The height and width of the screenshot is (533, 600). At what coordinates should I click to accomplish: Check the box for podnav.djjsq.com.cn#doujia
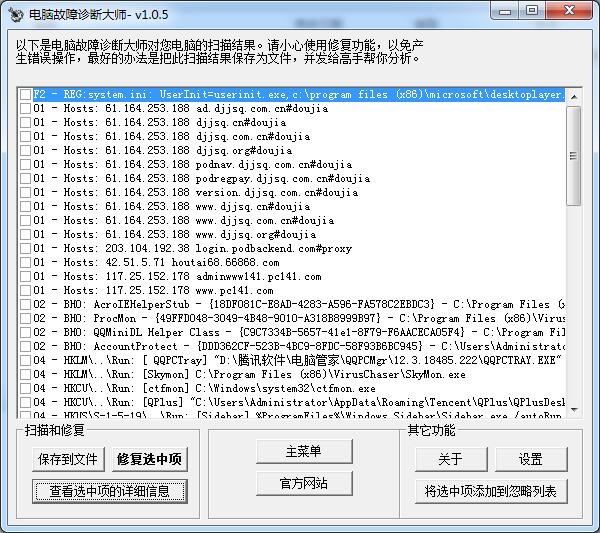(x=26, y=165)
